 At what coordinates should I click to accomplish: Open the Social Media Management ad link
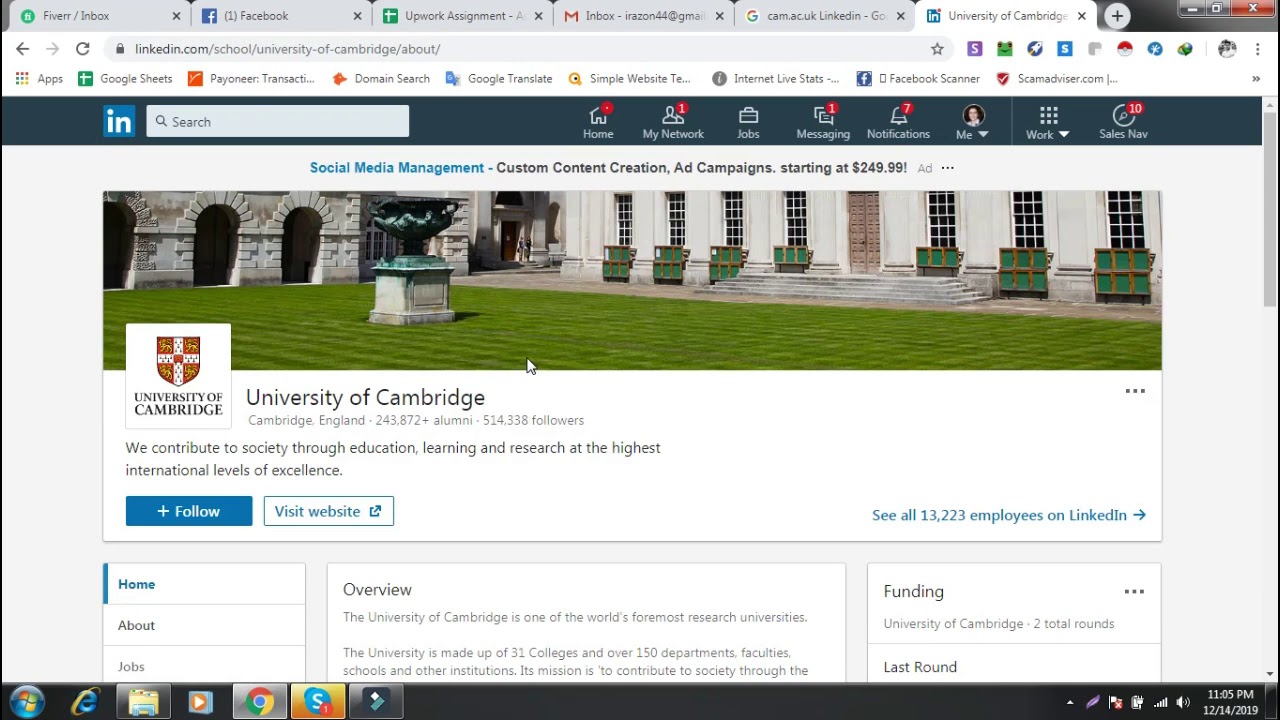coord(396,168)
